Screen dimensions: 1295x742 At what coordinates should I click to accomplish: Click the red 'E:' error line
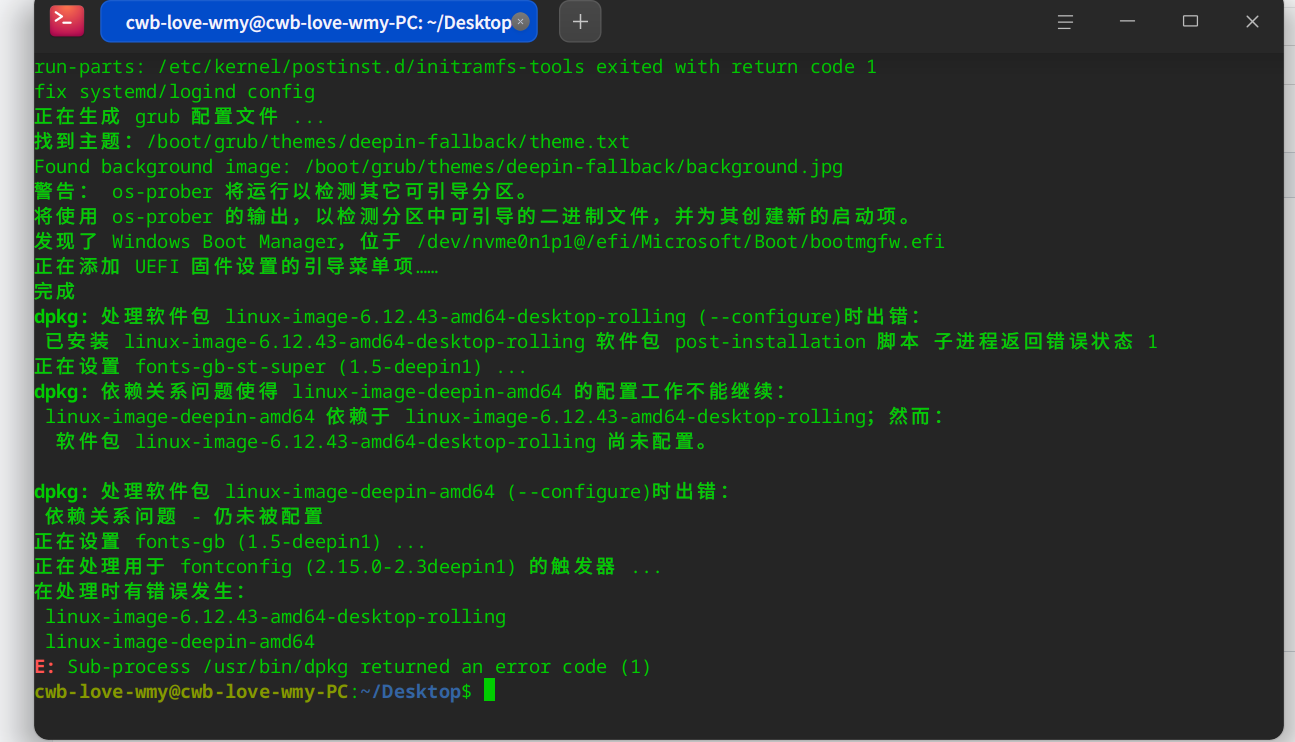pos(342,667)
